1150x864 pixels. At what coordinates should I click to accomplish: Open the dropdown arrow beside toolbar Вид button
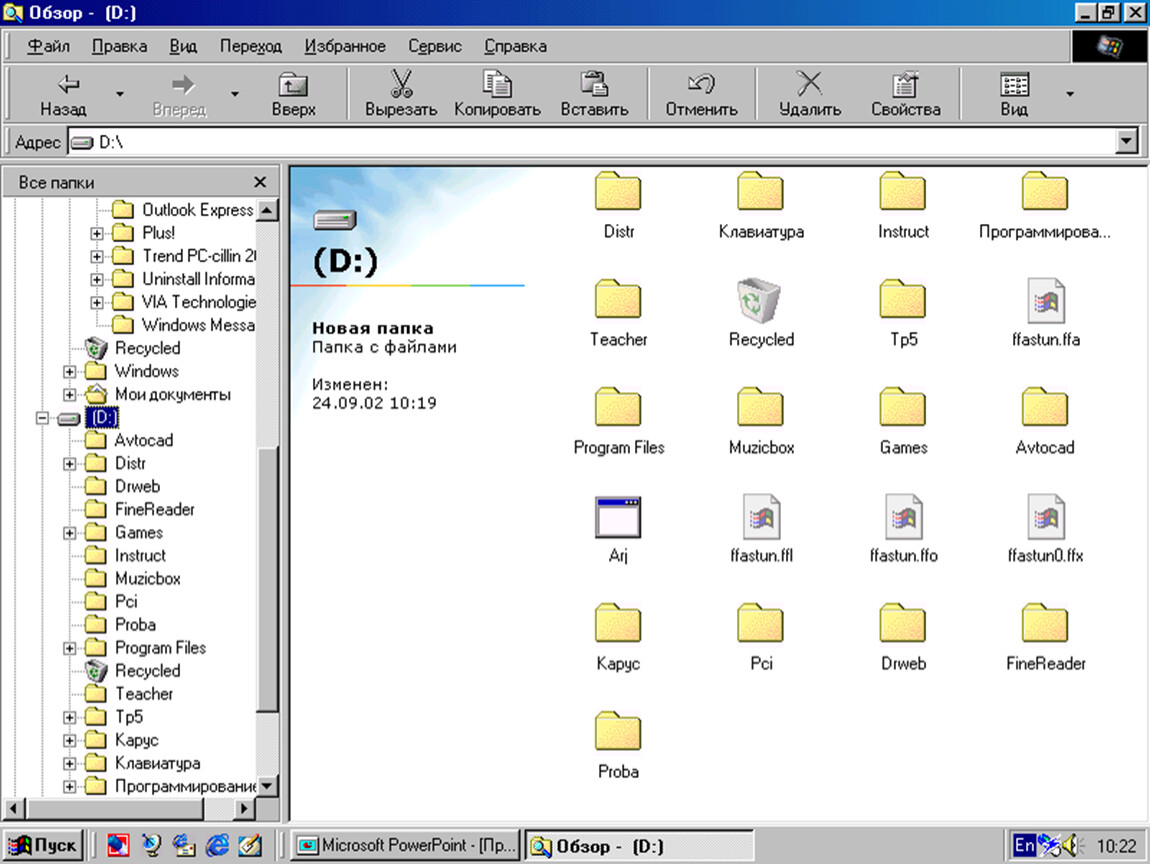(1070, 94)
